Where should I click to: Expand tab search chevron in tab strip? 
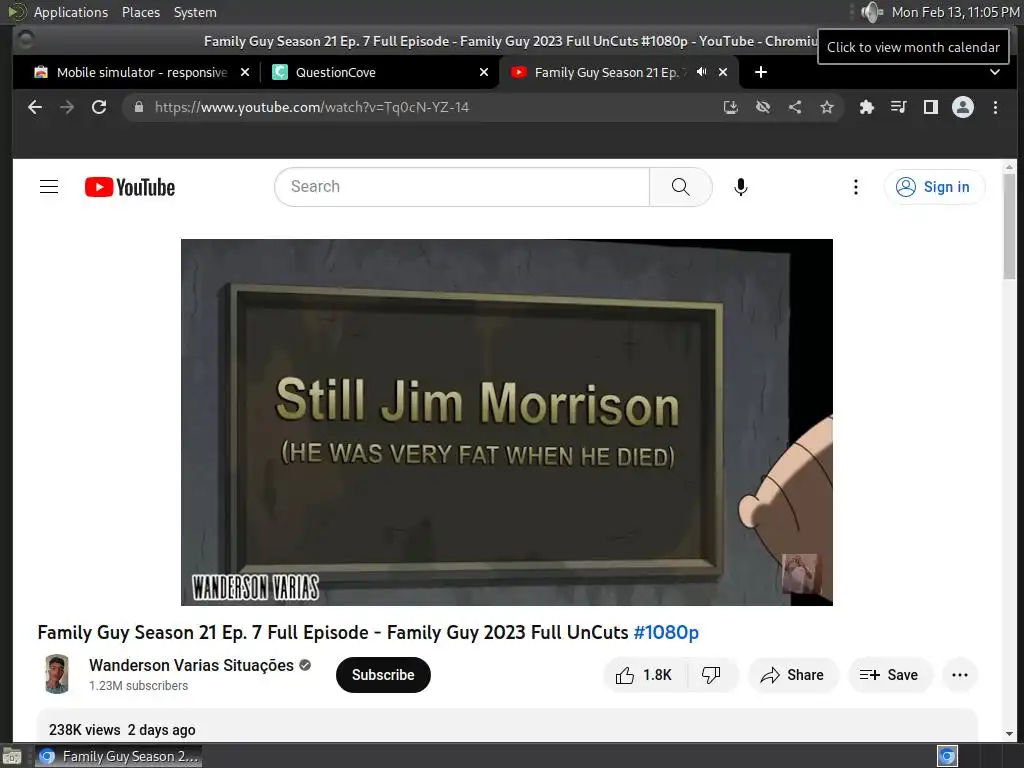pyautogui.click(x=995, y=72)
